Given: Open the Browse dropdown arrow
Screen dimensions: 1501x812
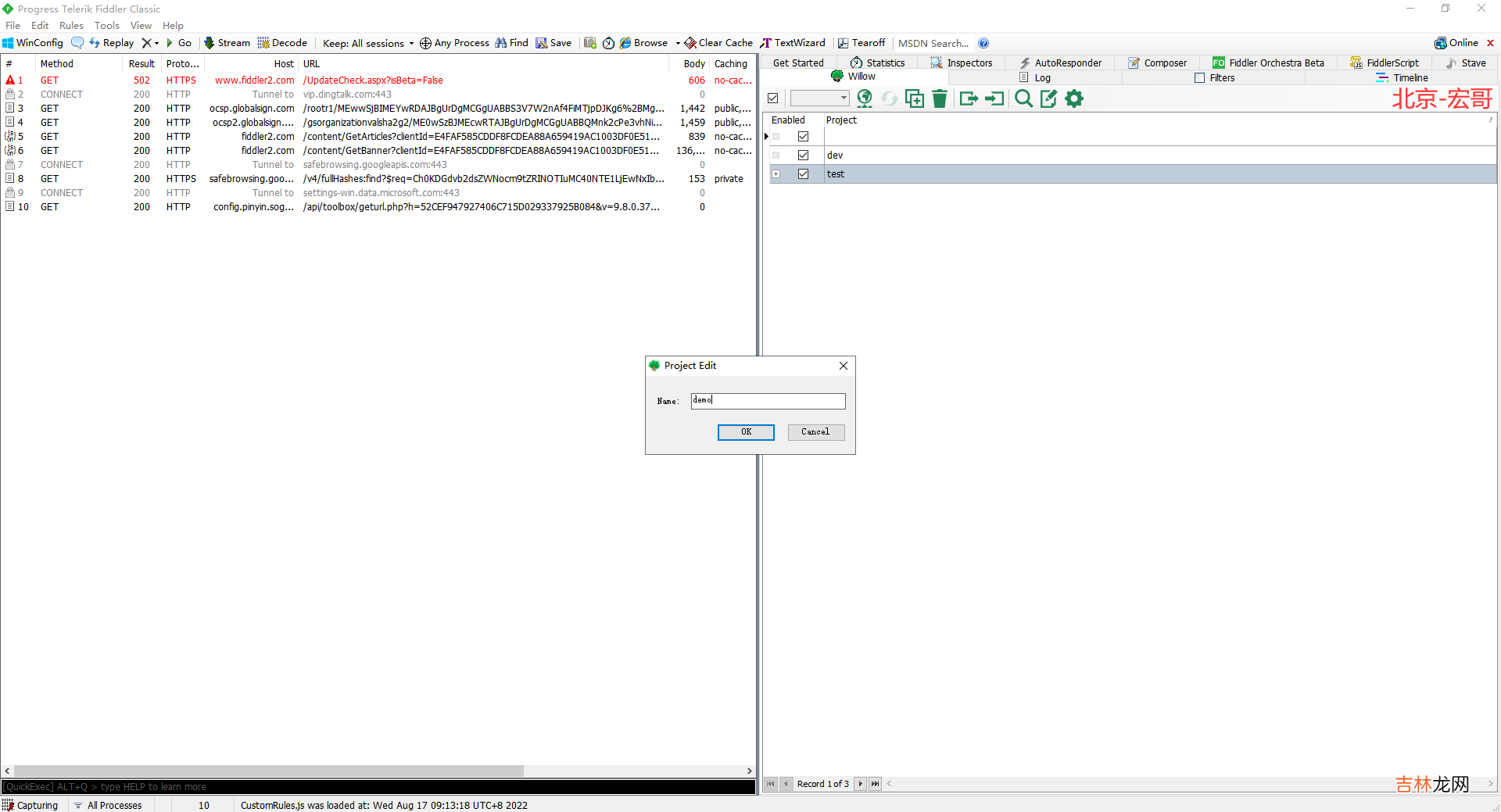Looking at the screenshot, I should point(678,43).
